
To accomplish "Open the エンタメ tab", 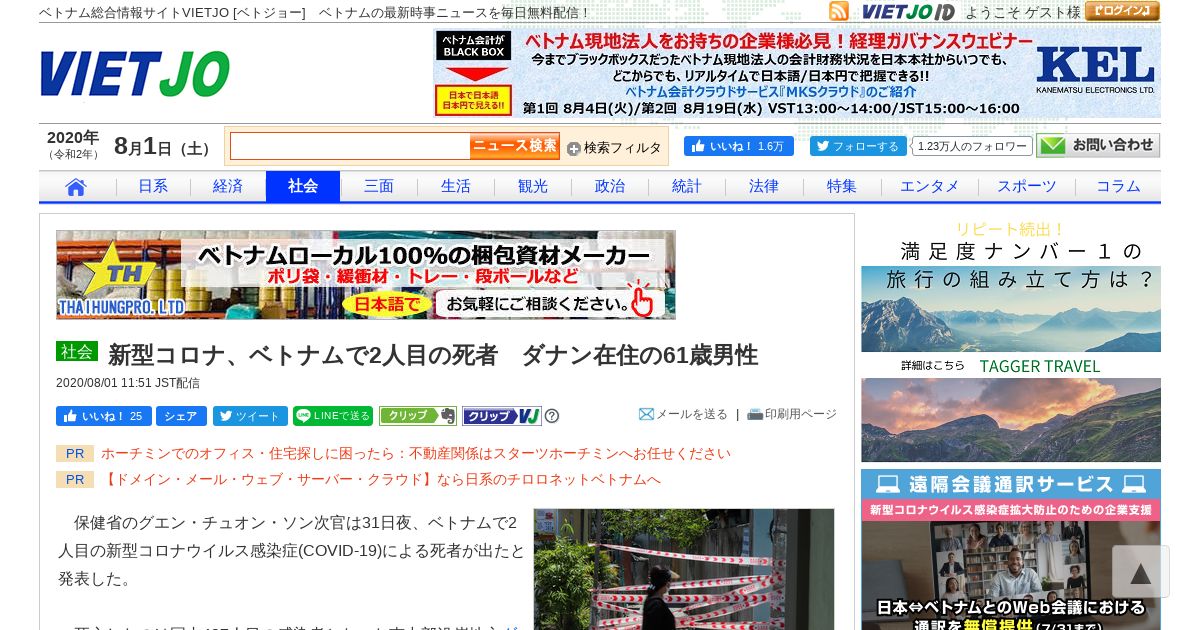I will pos(929,187).
